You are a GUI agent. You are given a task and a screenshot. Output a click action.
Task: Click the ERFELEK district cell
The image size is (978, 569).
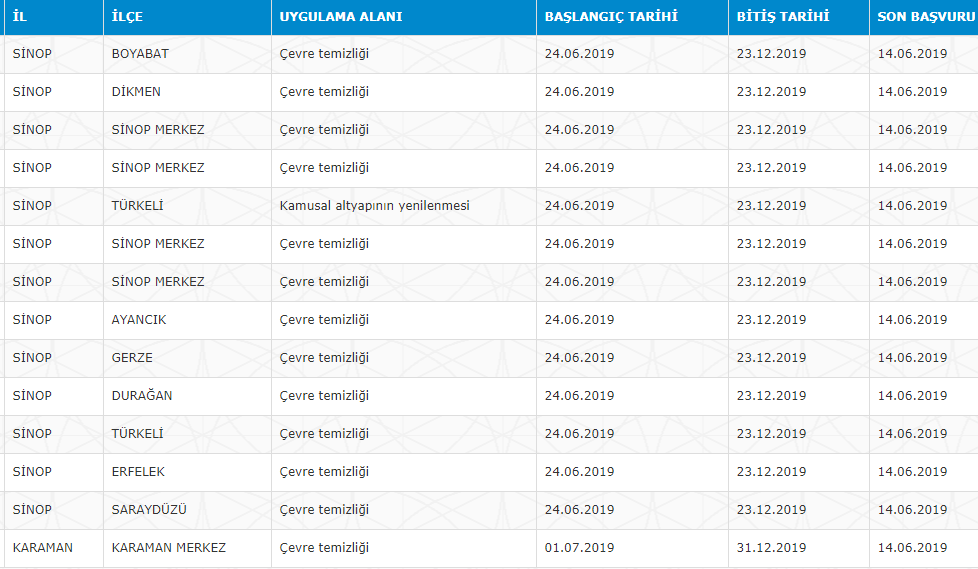138,472
